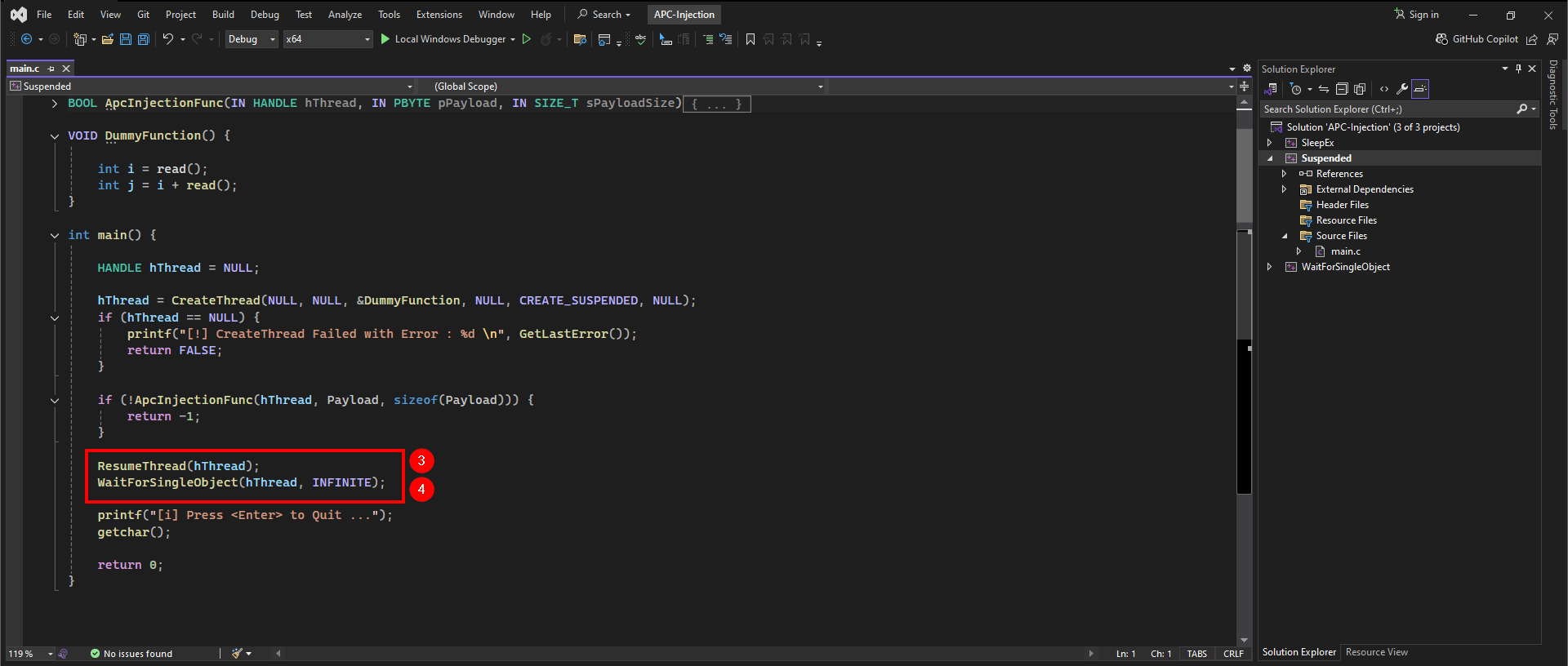Open the Build menu
This screenshot has height=666, width=1568.
(223, 15)
